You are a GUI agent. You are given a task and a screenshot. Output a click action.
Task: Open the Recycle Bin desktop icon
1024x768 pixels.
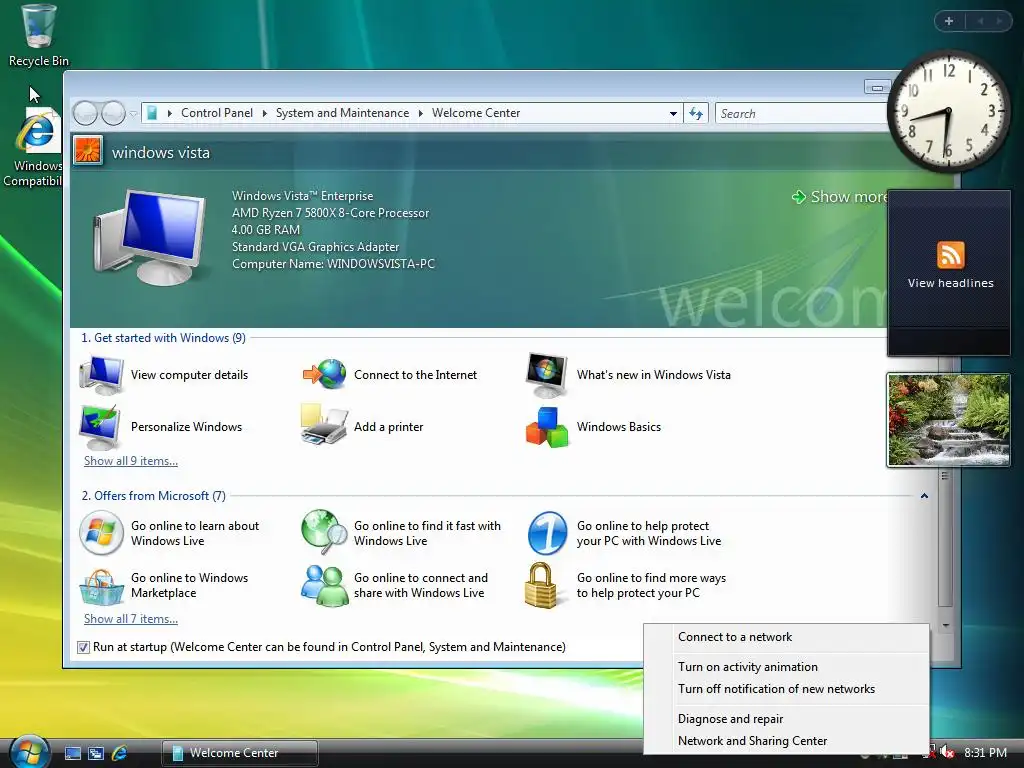38,35
